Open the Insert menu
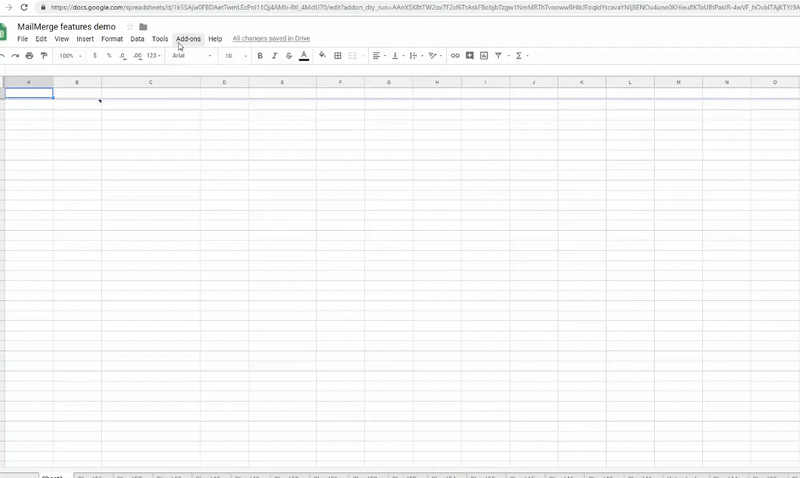800x478 pixels. pyautogui.click(x=85, y=39)
